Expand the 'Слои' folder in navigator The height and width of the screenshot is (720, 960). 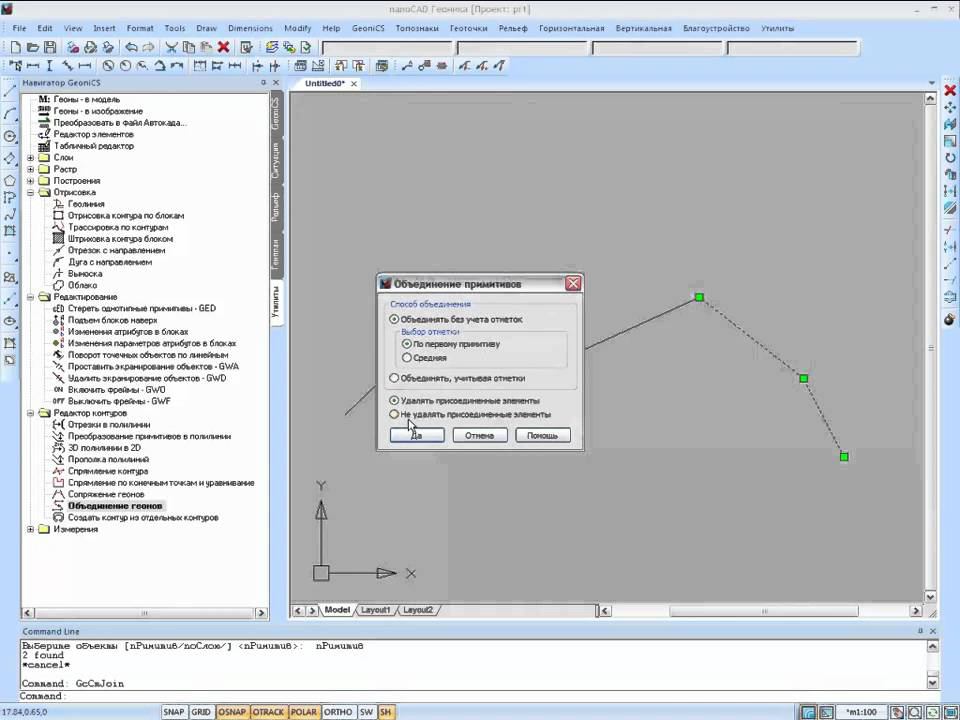tap(30, 158)
